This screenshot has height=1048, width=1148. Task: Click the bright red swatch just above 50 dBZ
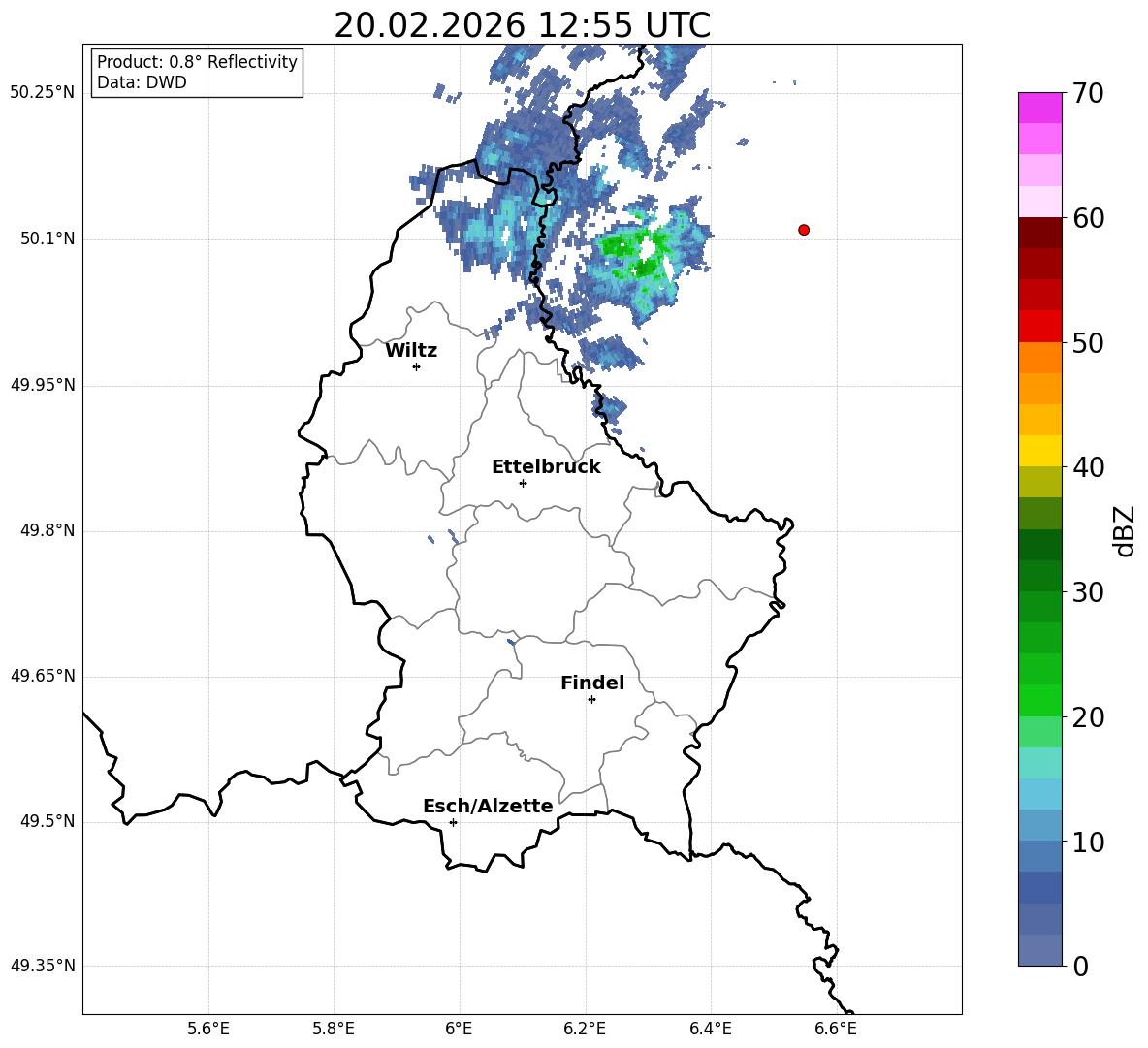(x=1039, y=327)
